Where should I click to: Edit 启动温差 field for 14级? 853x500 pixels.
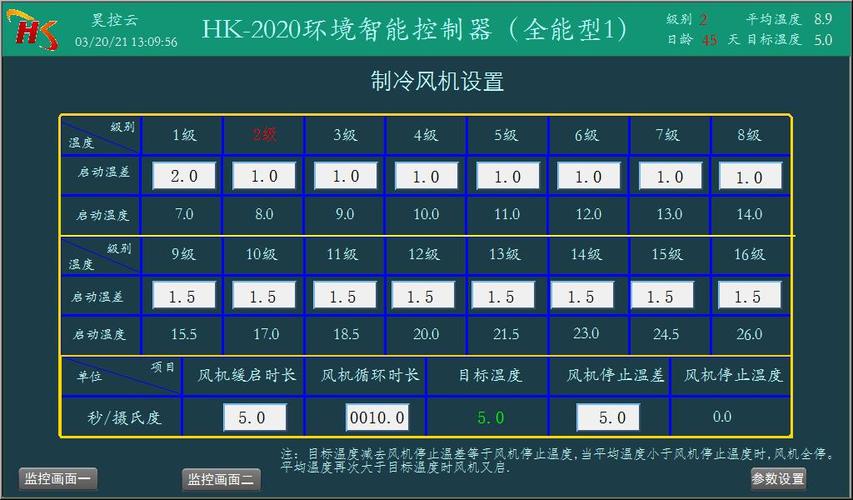pos(582,295)
